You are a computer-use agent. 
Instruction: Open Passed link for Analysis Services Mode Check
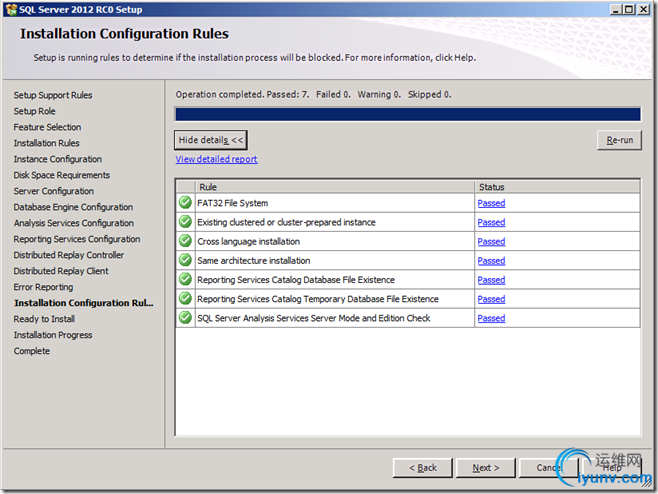coord(491,319)
